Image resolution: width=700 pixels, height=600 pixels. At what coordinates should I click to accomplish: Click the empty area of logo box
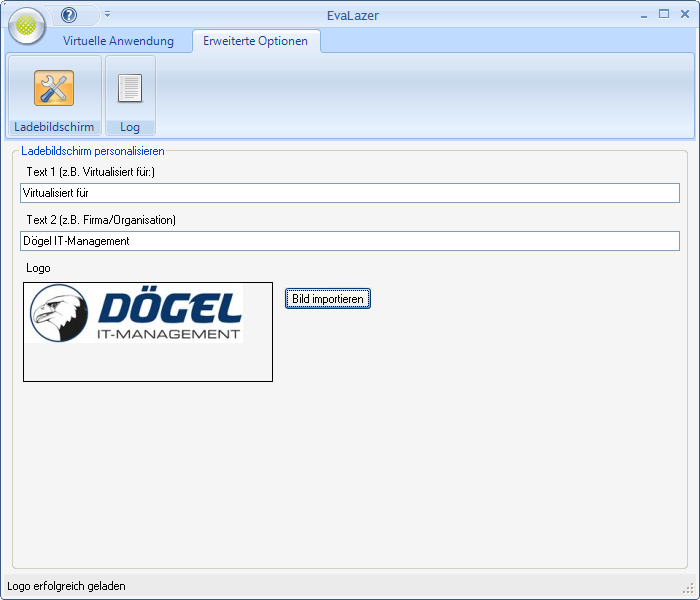tap(148, 362)
